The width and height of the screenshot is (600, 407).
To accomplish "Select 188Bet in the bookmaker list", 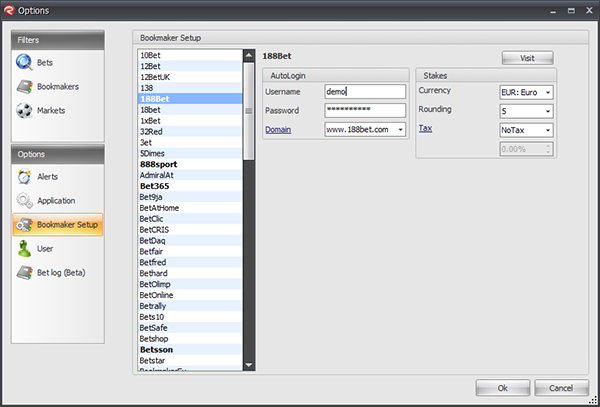I will pyautogui.click(x=190, y=99).
